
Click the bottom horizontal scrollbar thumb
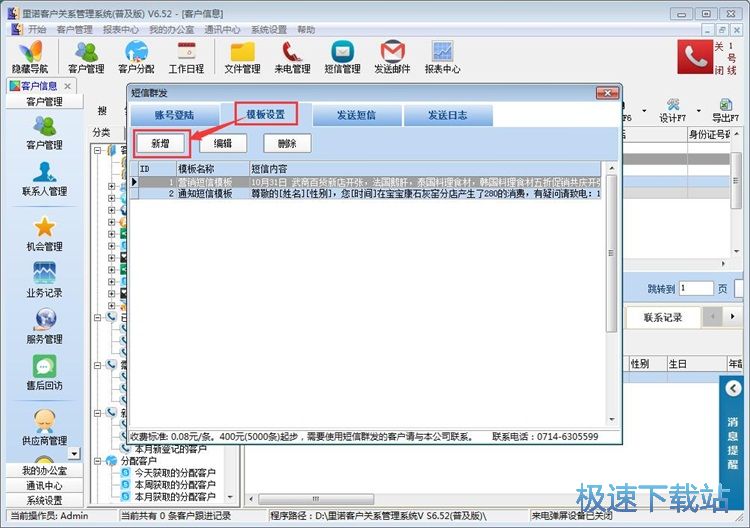(316, 499)
